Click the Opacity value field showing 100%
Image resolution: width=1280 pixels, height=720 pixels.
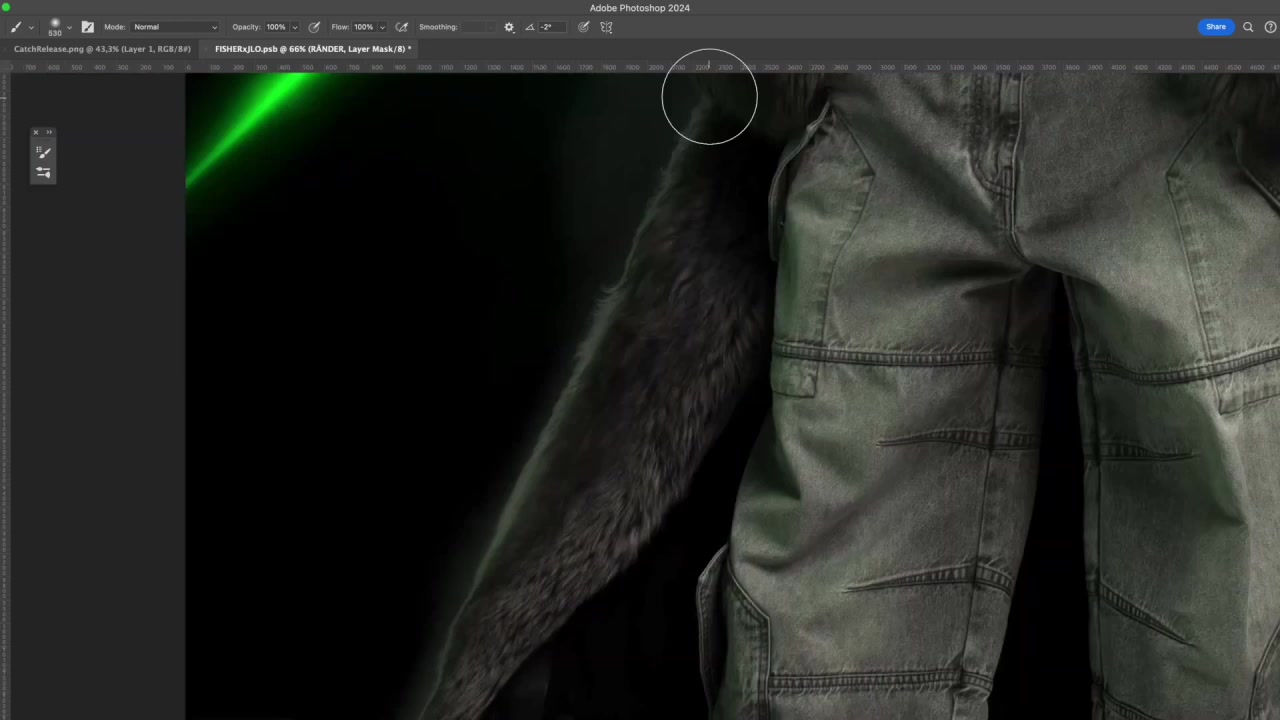(276, 27)
